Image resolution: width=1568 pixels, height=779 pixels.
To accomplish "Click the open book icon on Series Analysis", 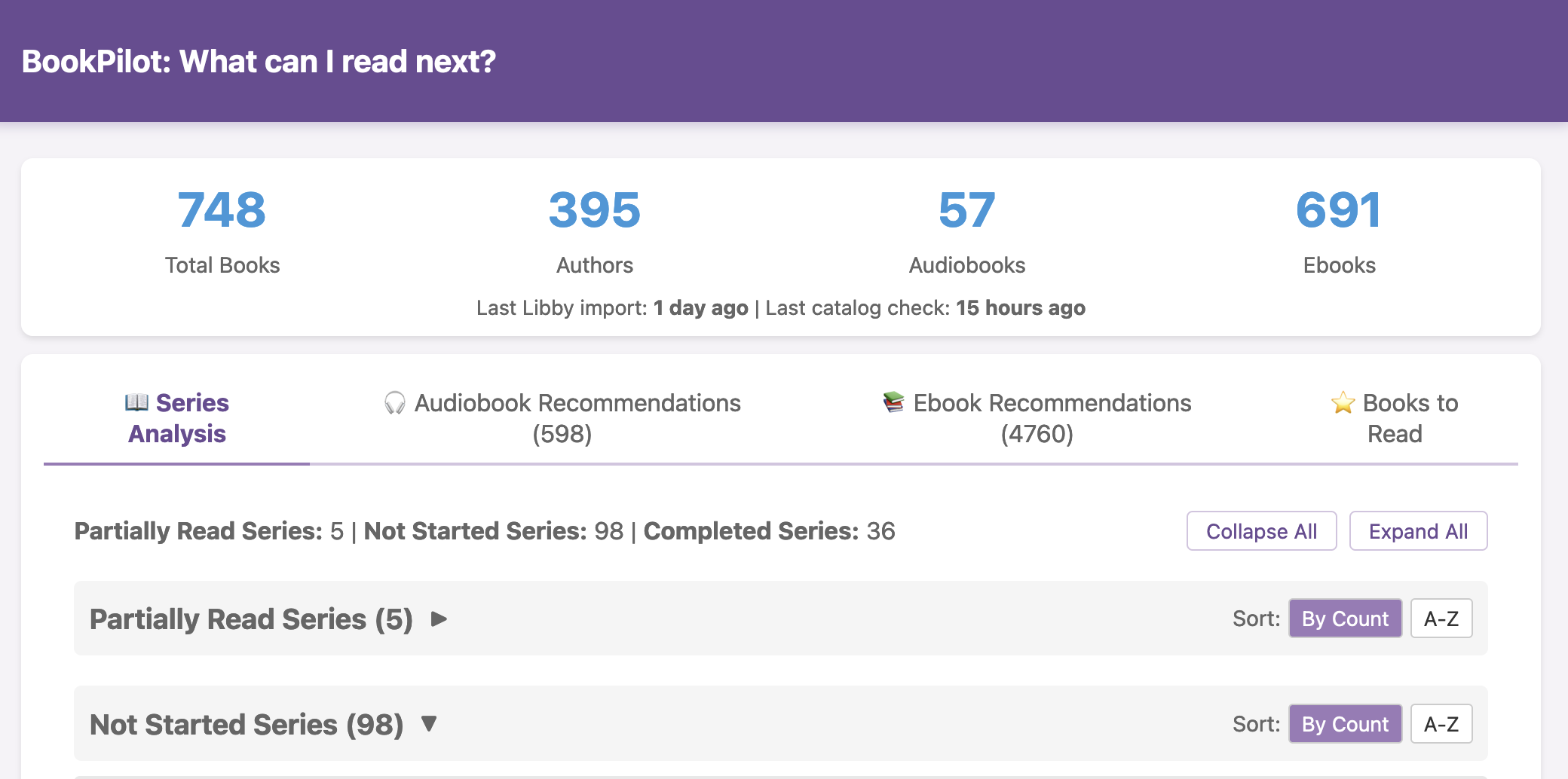I will click(x=136, y=402).
